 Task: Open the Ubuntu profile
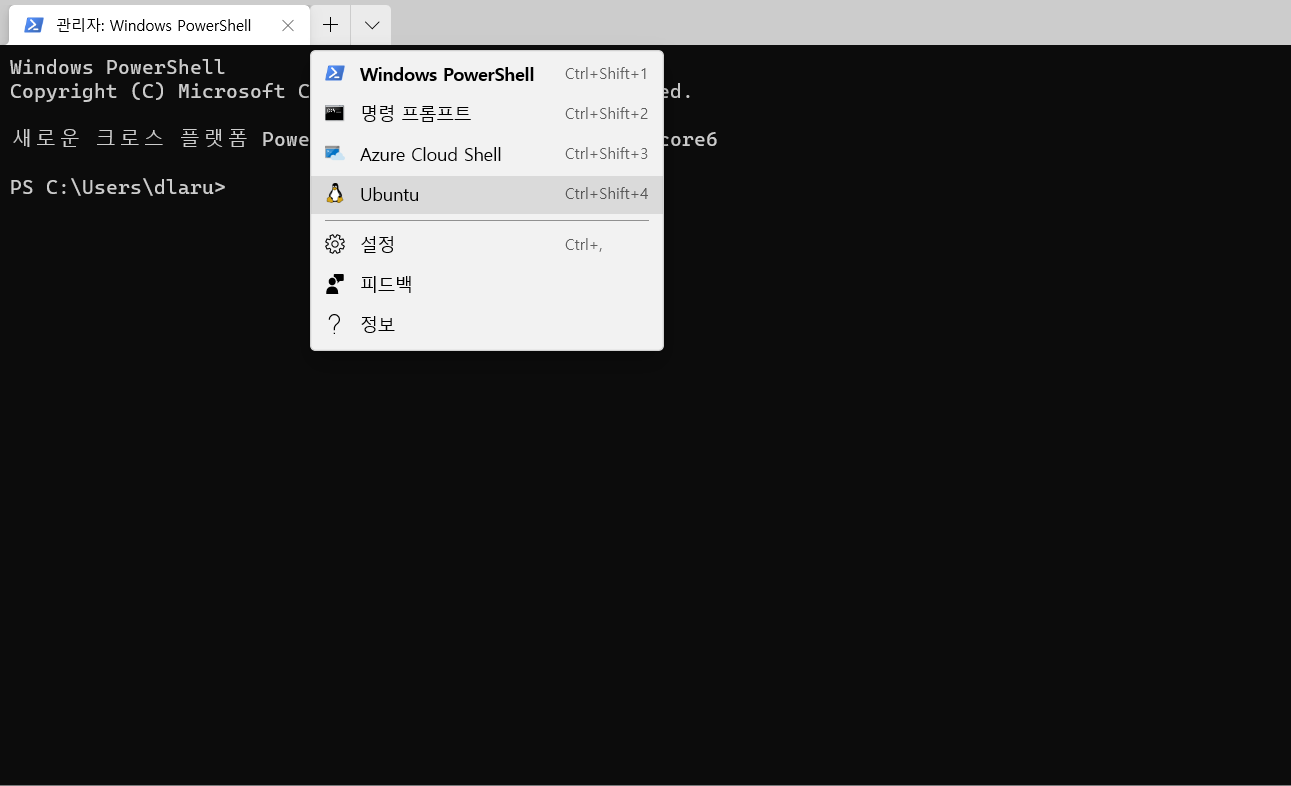487,194
